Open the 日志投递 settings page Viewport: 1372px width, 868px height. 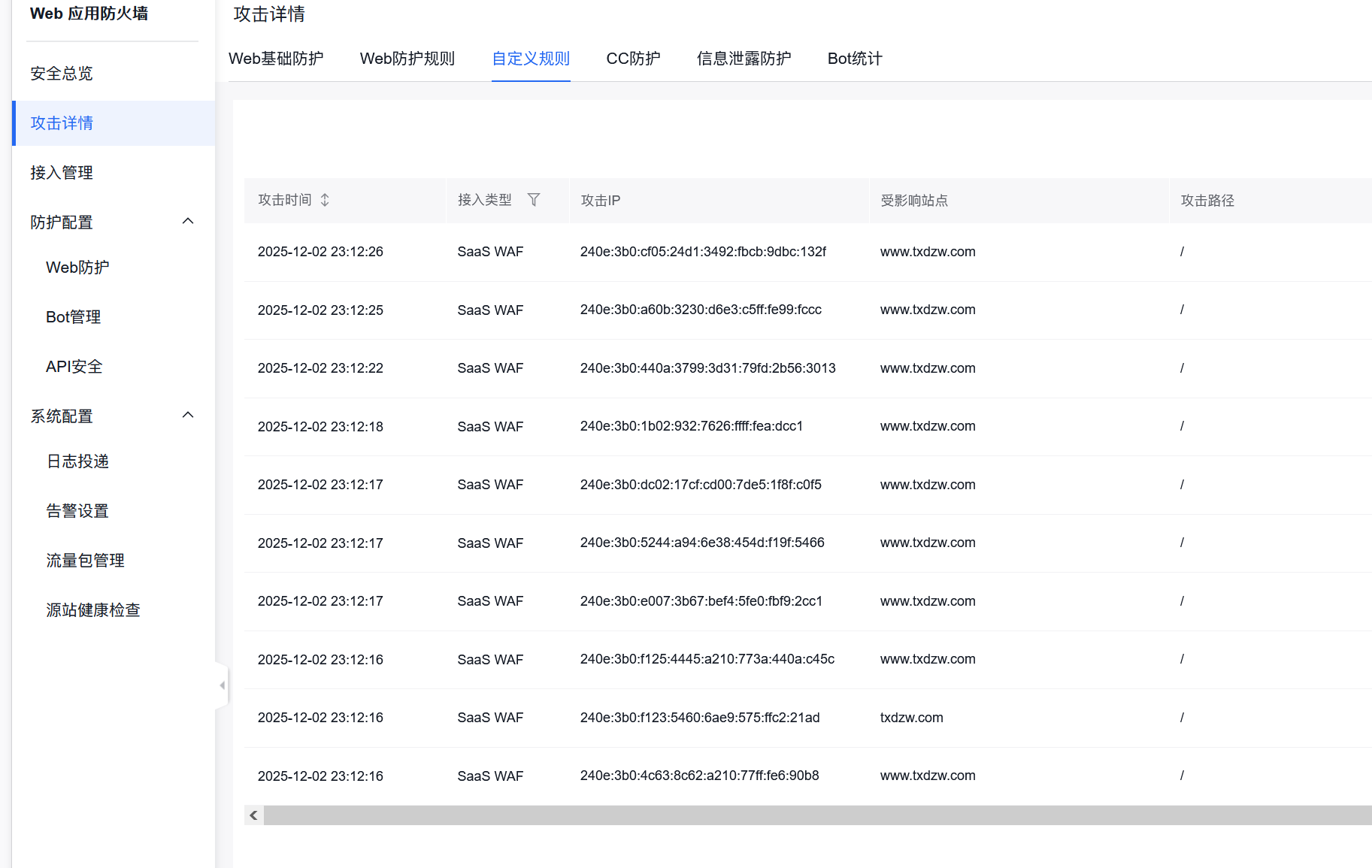pyautogui.click(x=77, y=461)
